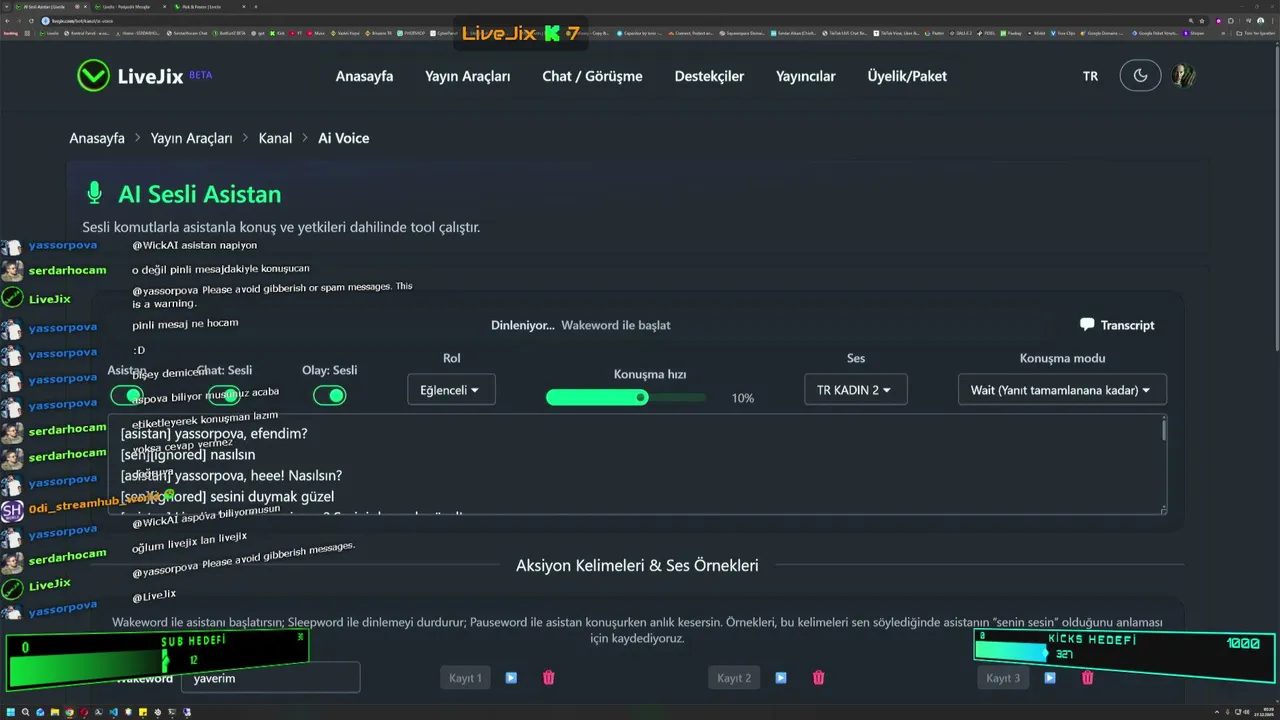Play the Kayıt 1 voice sample
Image resolution: width=1280 pixels, height=720 pixels.
[x=511, y=678]
